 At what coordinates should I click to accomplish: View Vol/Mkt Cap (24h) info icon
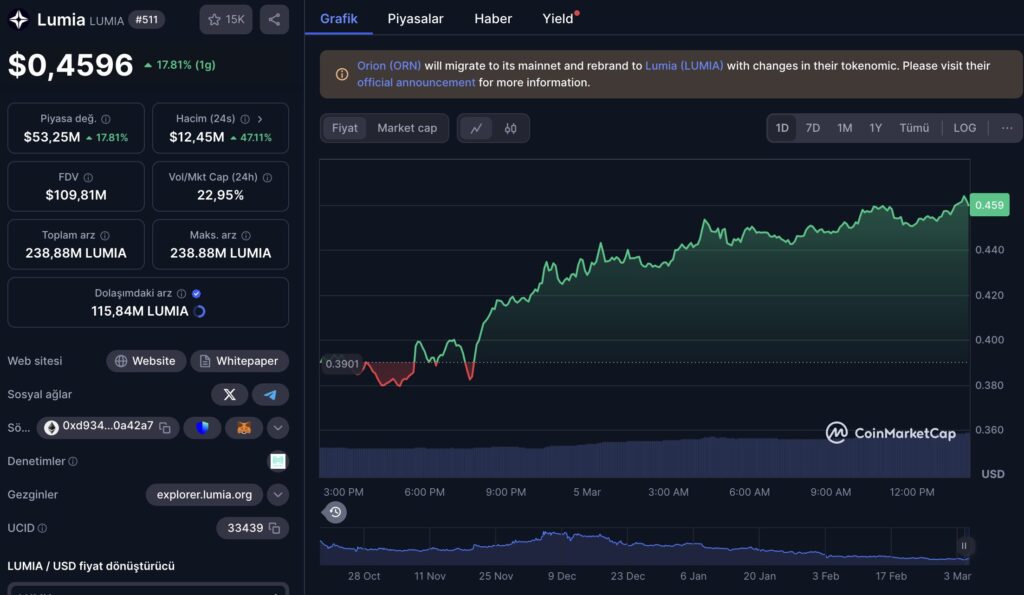coord(267,178)
